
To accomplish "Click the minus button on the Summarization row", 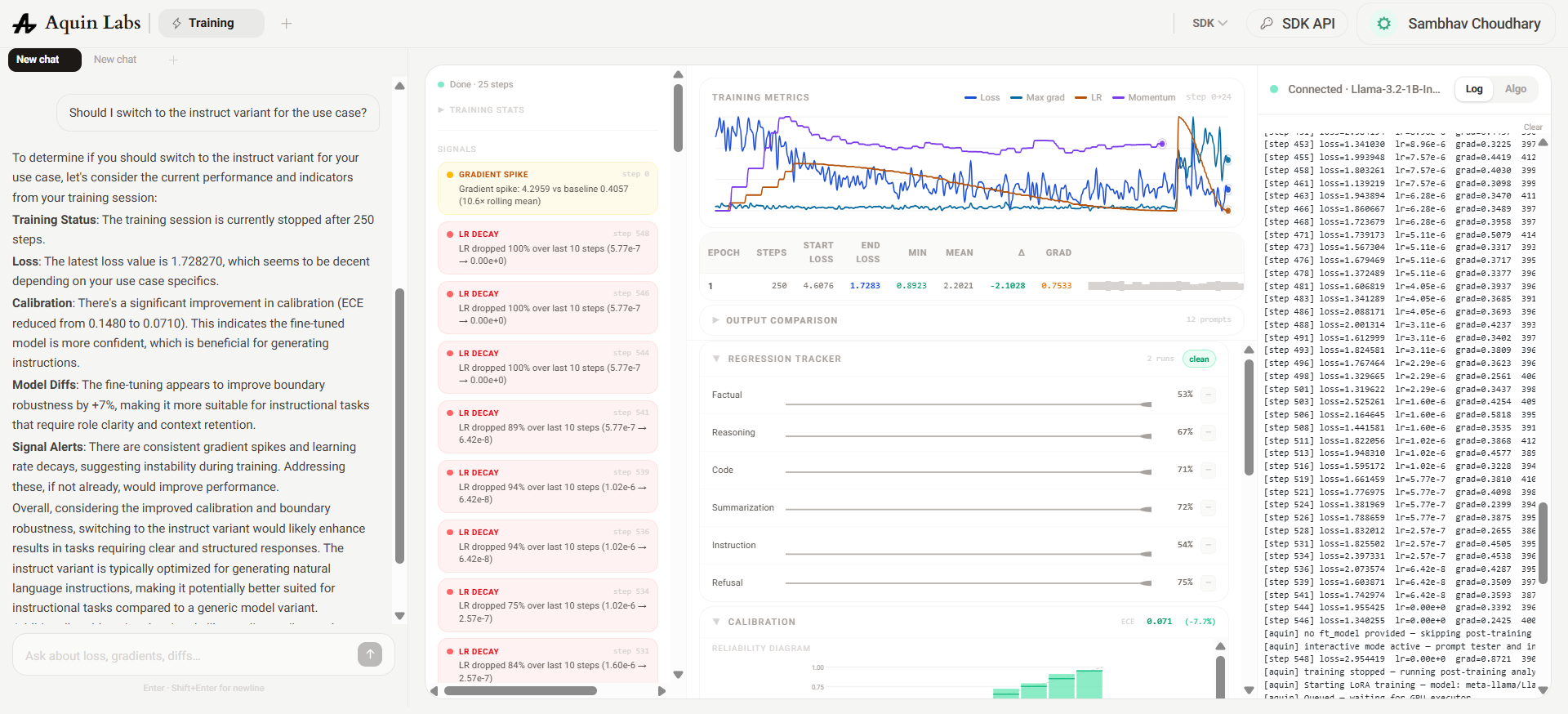I will [x=1209, y=508].
